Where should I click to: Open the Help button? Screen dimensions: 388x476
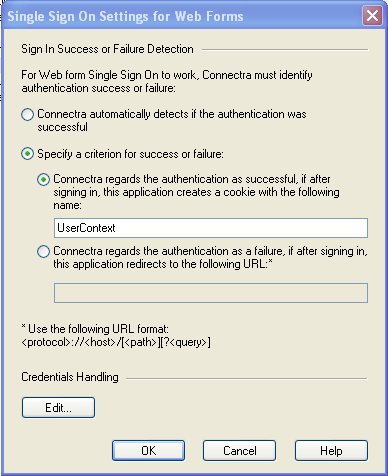(x=331, y=451)
